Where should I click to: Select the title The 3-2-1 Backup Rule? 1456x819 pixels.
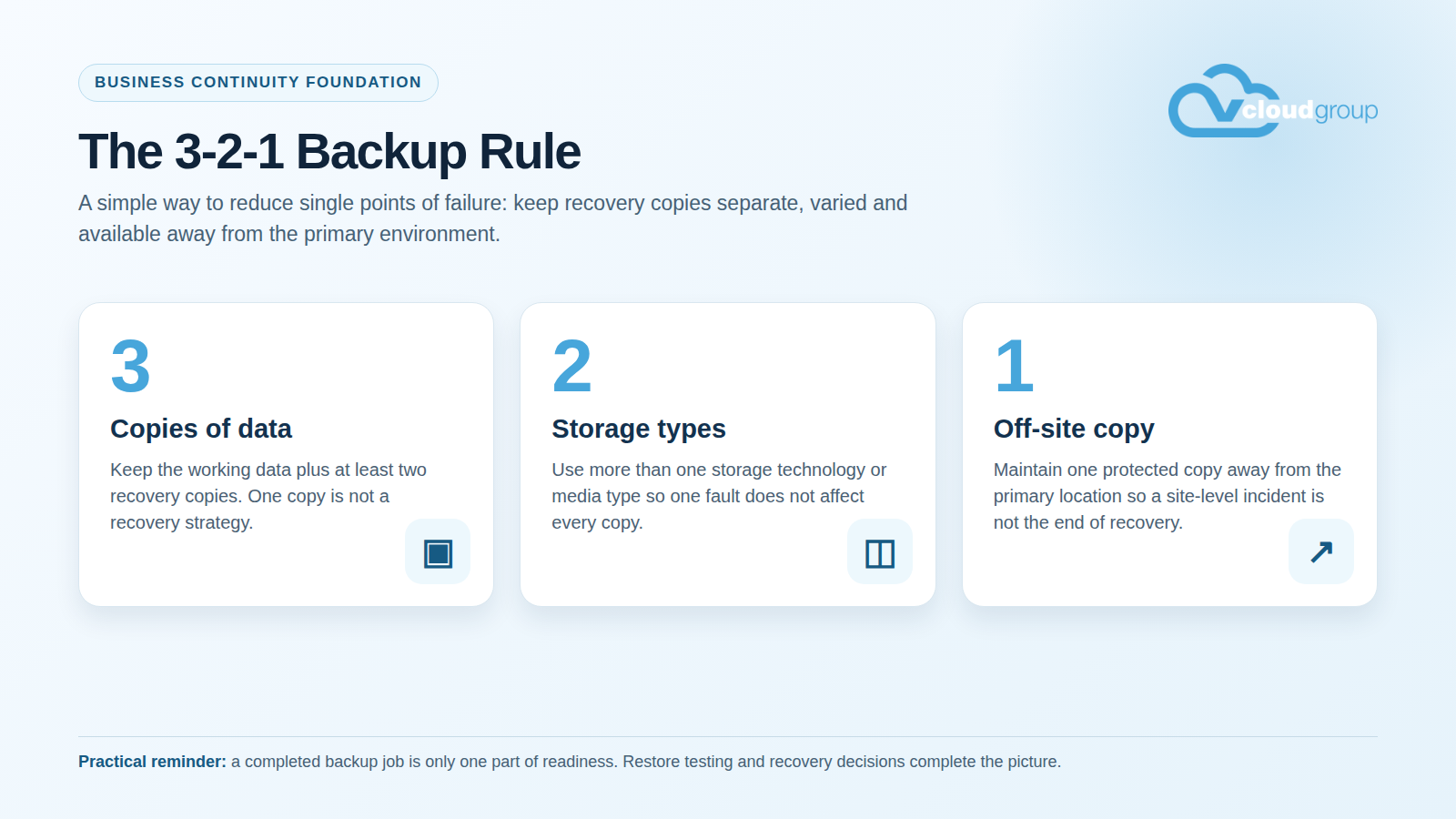pos(329,151)
